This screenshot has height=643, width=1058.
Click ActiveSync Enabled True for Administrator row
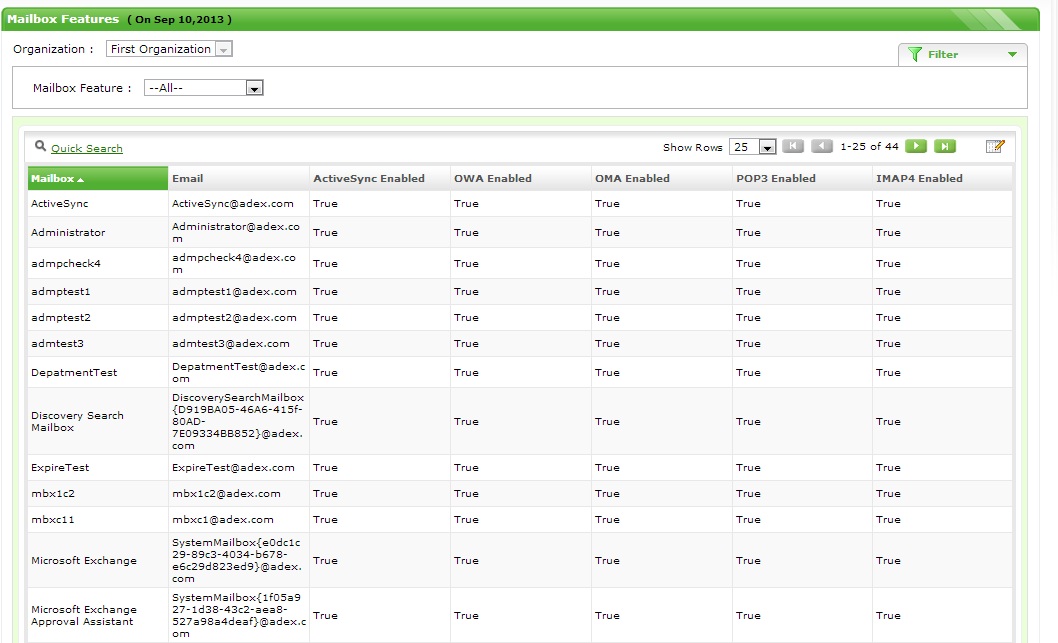(x=325, y=233)
